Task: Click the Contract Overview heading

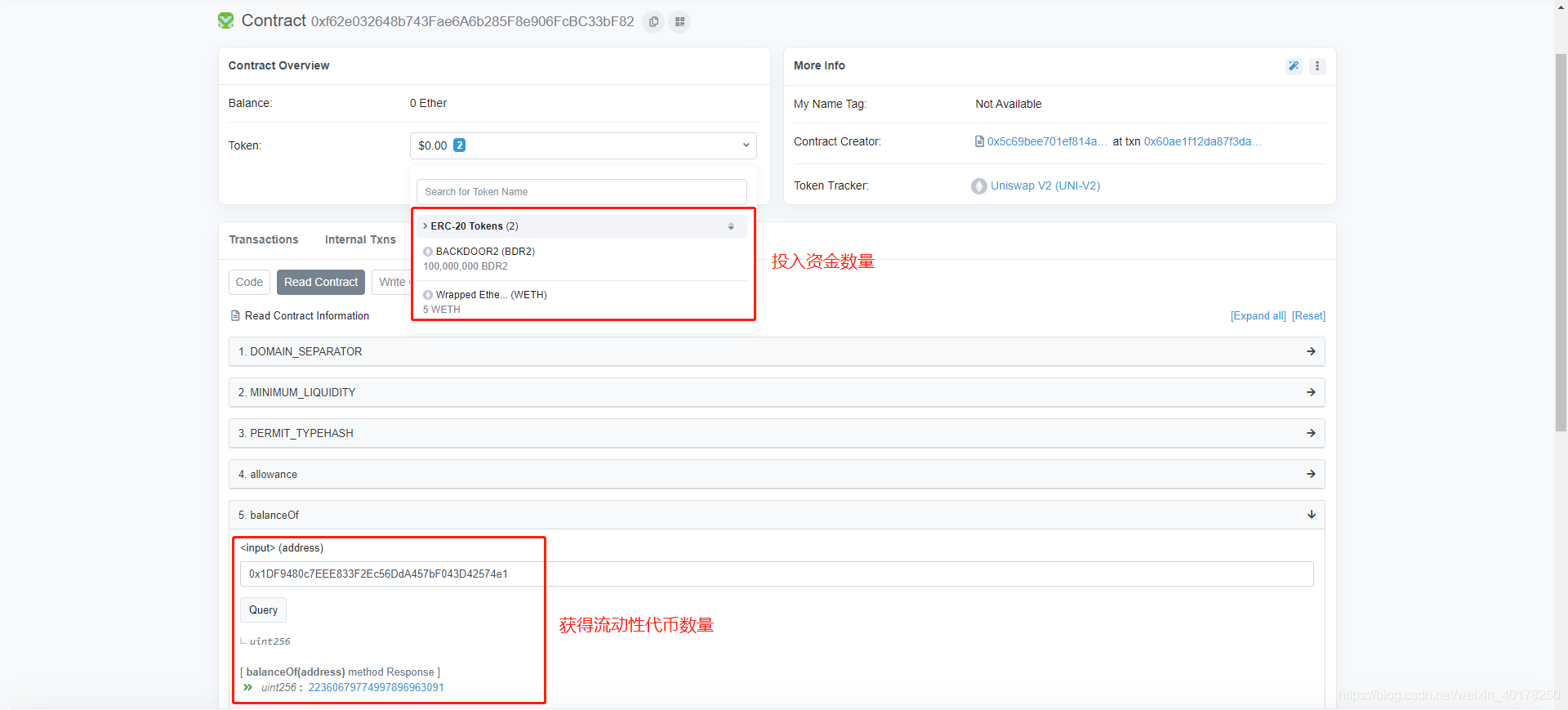Action: pos(278,65)
